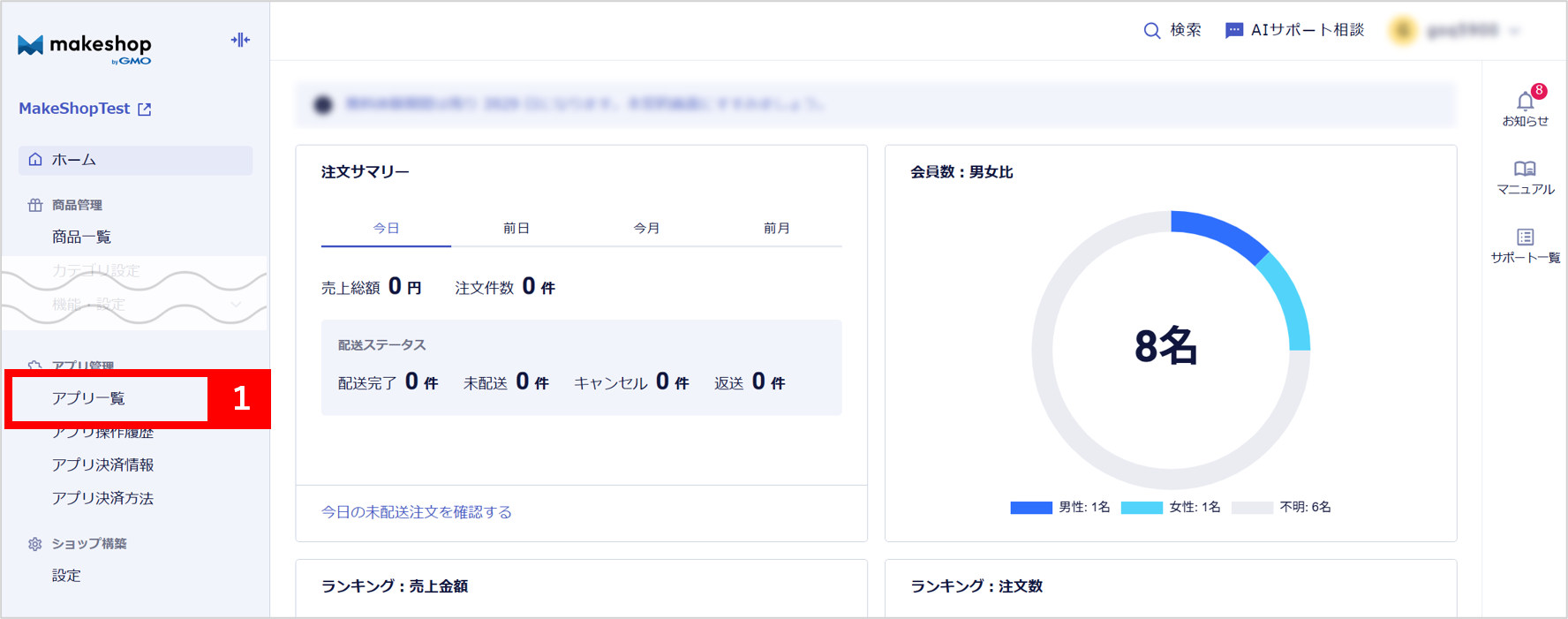
Task: Open 設定 under ショップ構築
Action: 66,576
